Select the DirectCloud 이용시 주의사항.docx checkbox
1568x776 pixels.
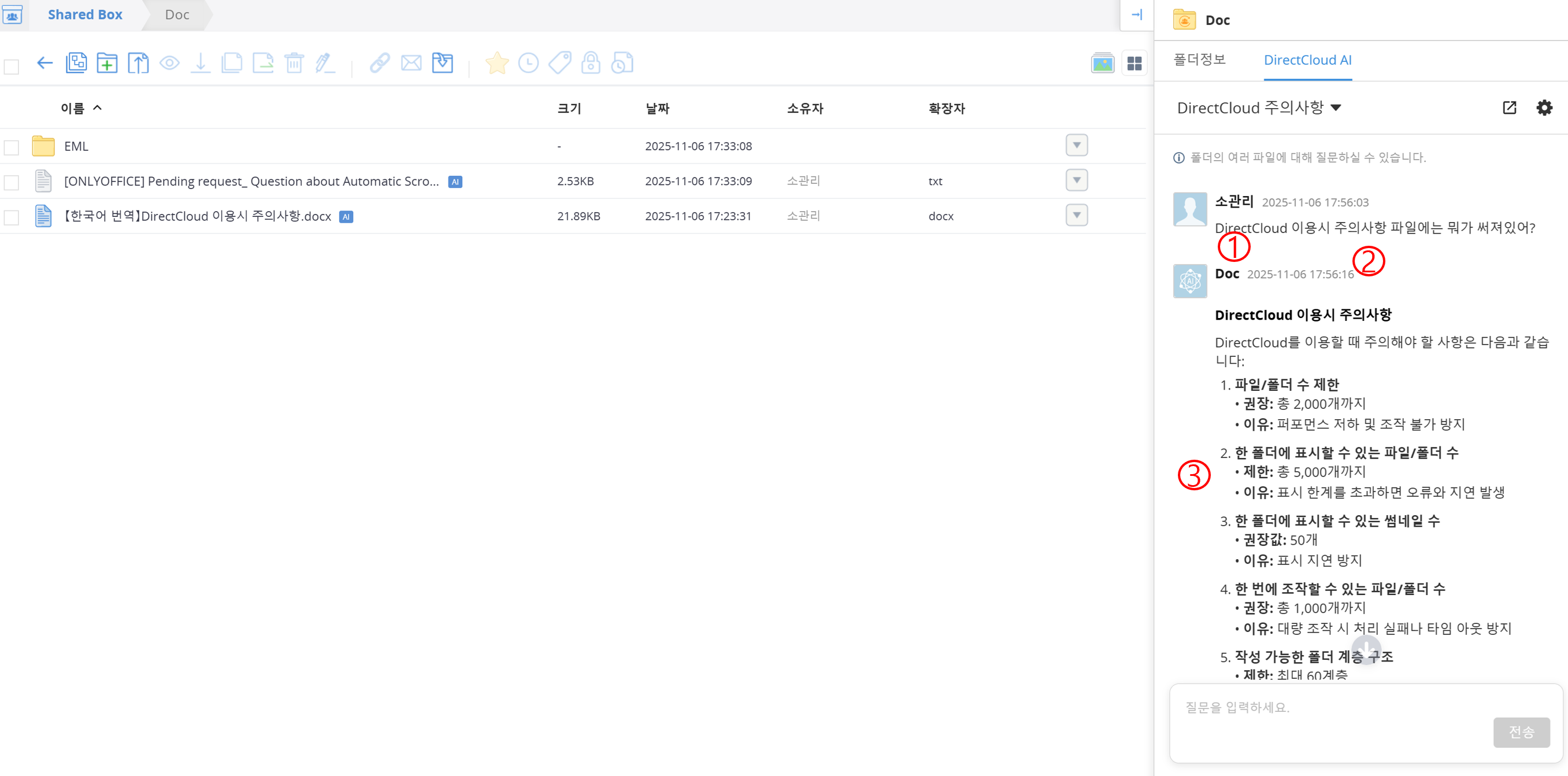(12, 217)
